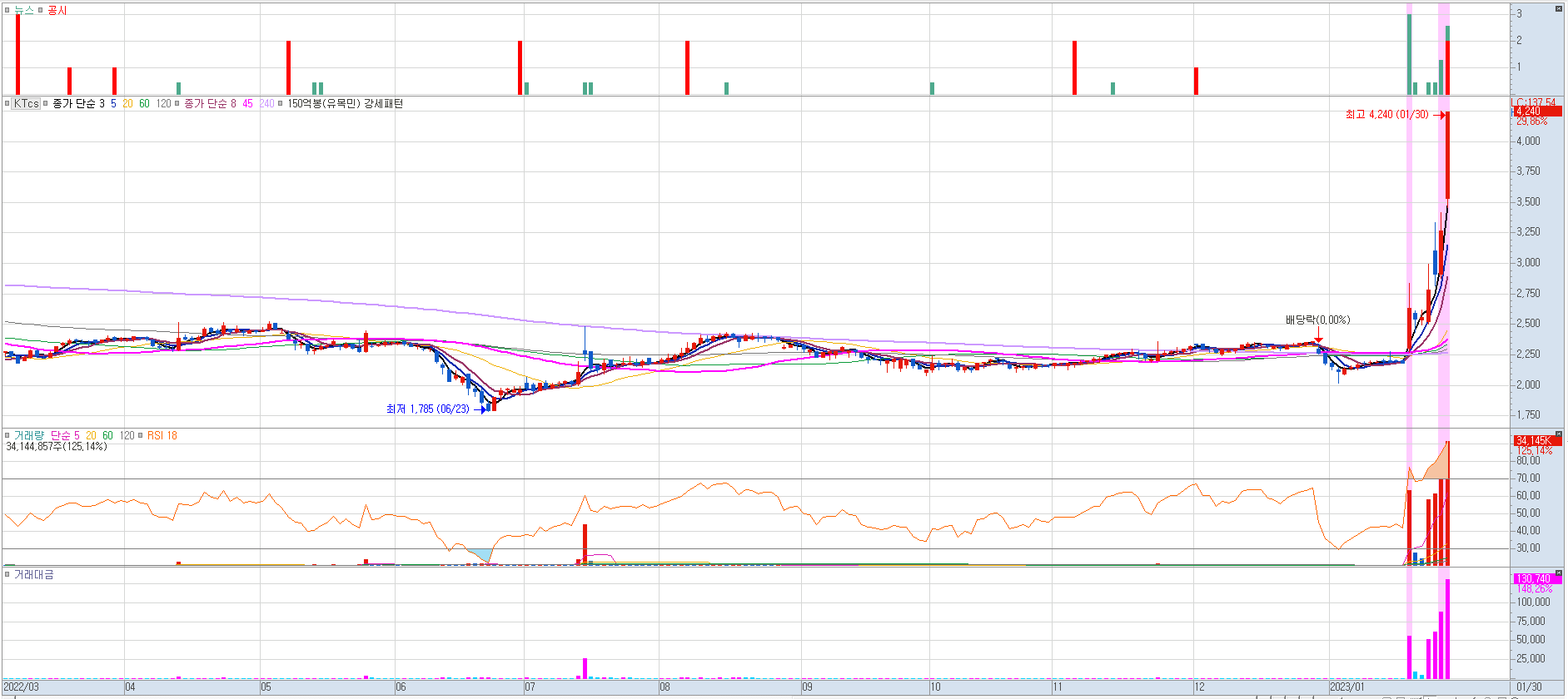Click the magenta 130,740 trading value tag
Viewport: 1568px width, 699px height.
(x=1537, y=579)
